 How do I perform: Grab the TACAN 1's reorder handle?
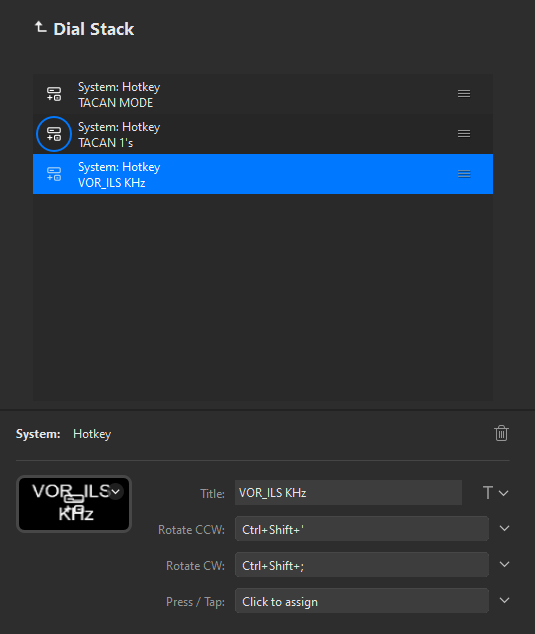pos(464,133)
